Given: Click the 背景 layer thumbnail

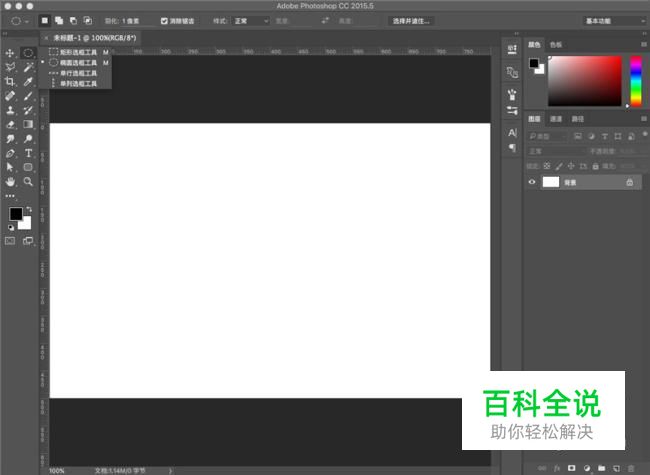Looking at the screenshot, I should tap(551, 182).
